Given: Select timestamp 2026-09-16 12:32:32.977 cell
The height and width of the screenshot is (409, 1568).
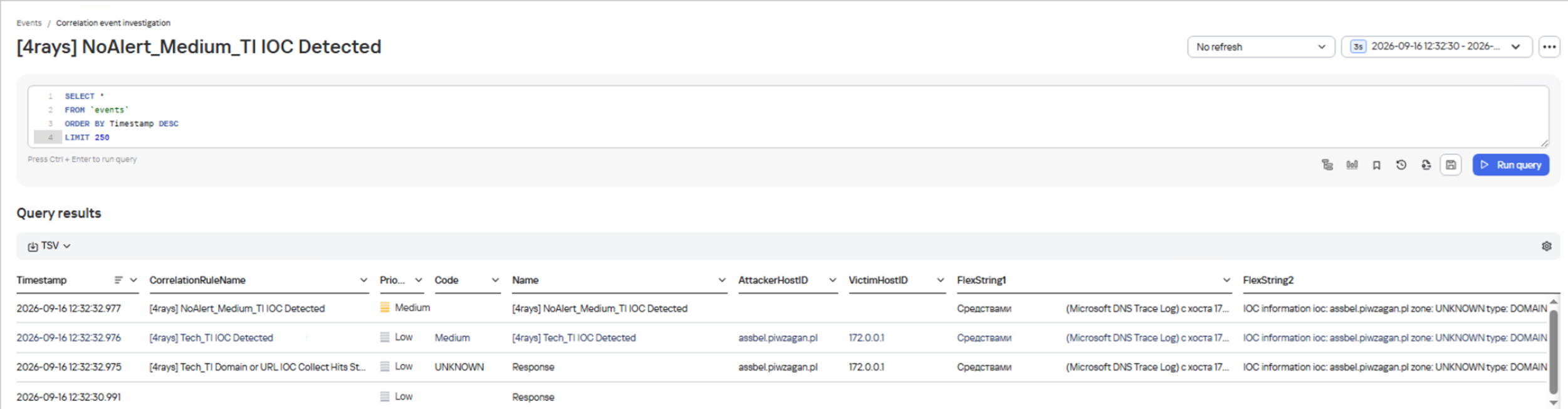Looking at the screenshot, I should point(69,308).
